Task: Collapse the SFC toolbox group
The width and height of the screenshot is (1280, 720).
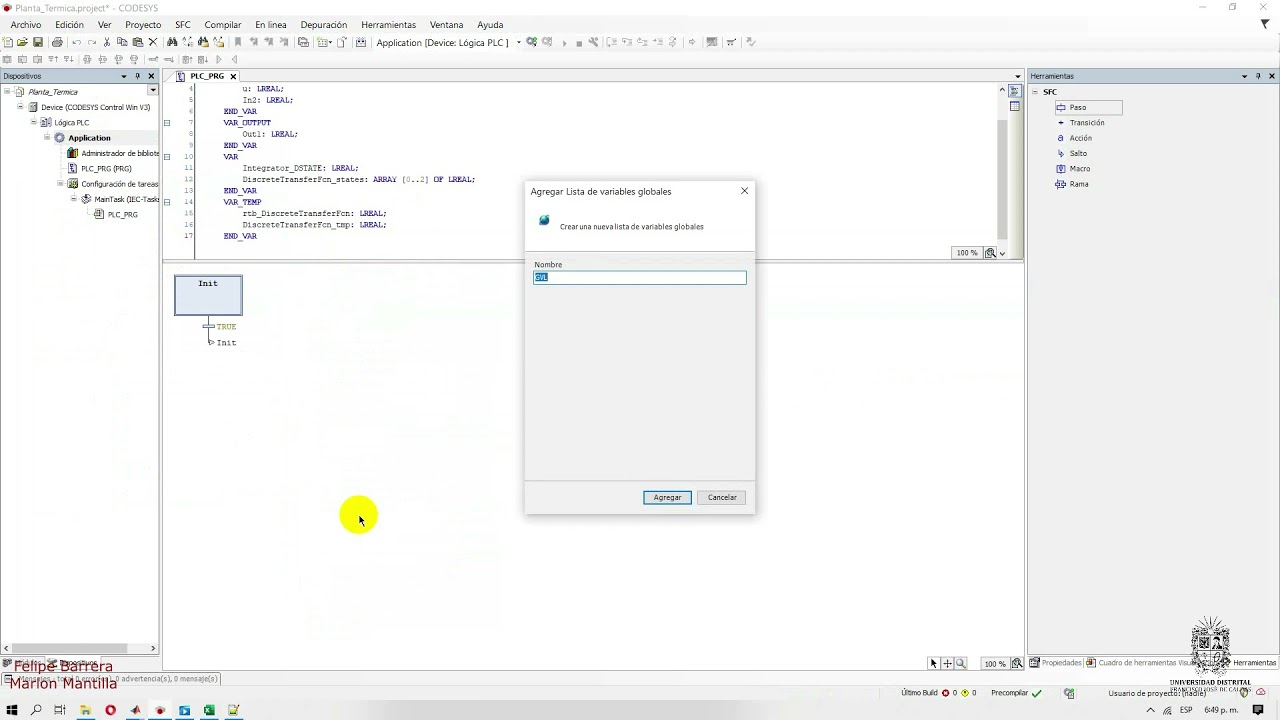Action: [x=1035, y=91]
